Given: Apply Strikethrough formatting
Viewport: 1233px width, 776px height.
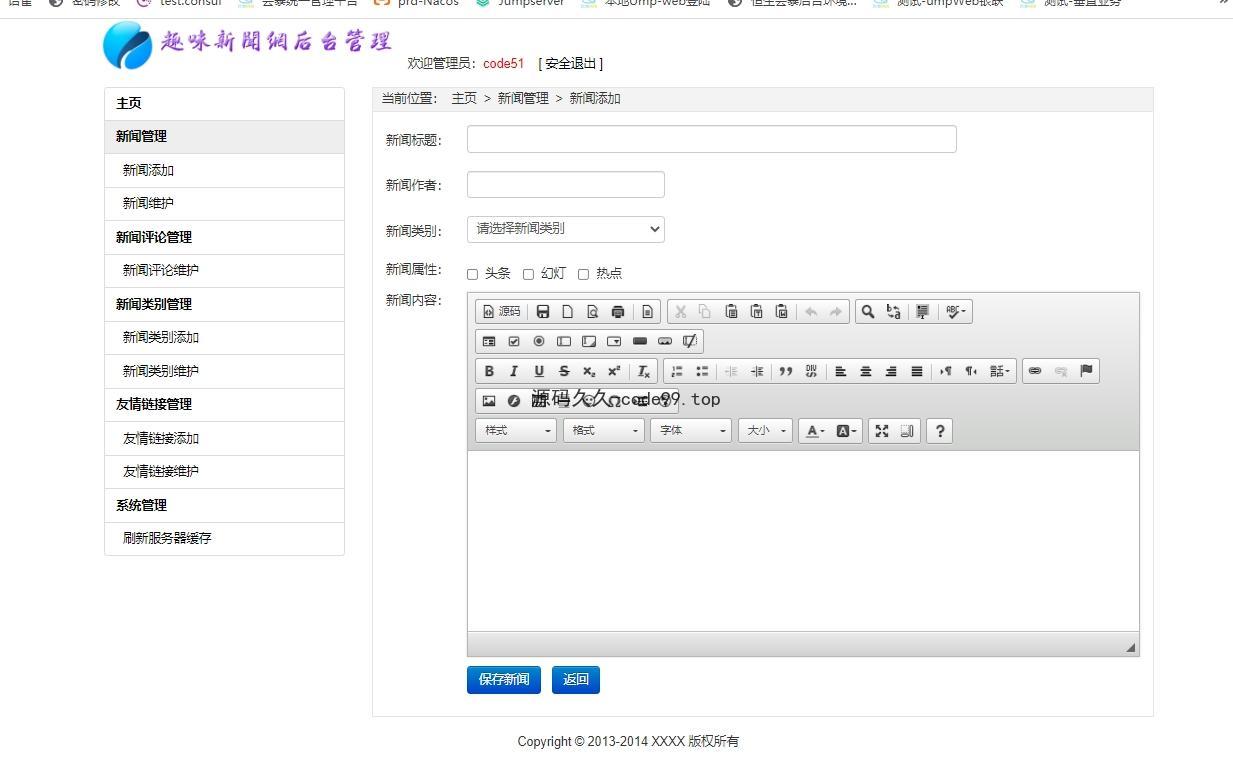Looking at the screenshot, I should point(564,372).
